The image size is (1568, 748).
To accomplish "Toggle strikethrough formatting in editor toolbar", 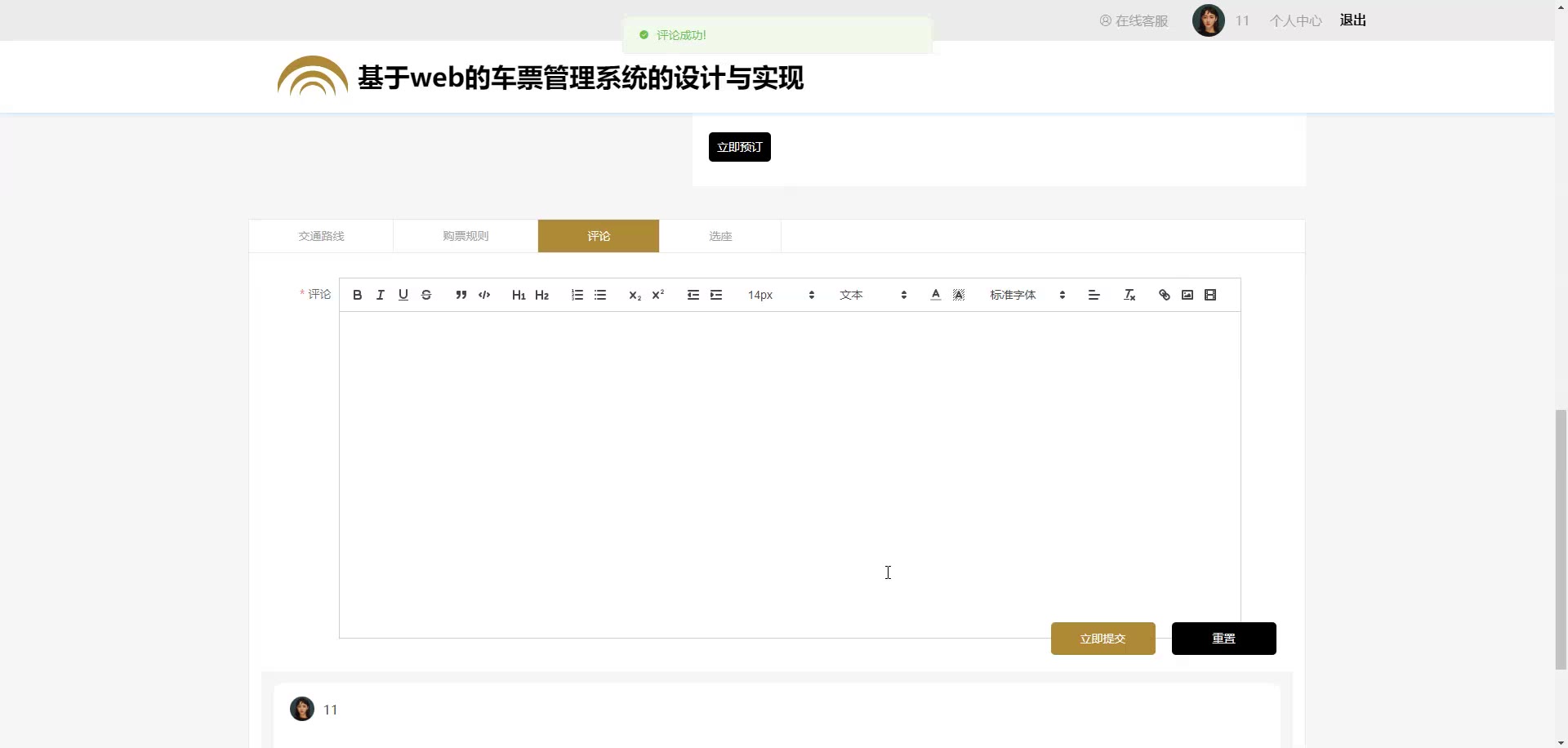I will (x=425, y=295).
